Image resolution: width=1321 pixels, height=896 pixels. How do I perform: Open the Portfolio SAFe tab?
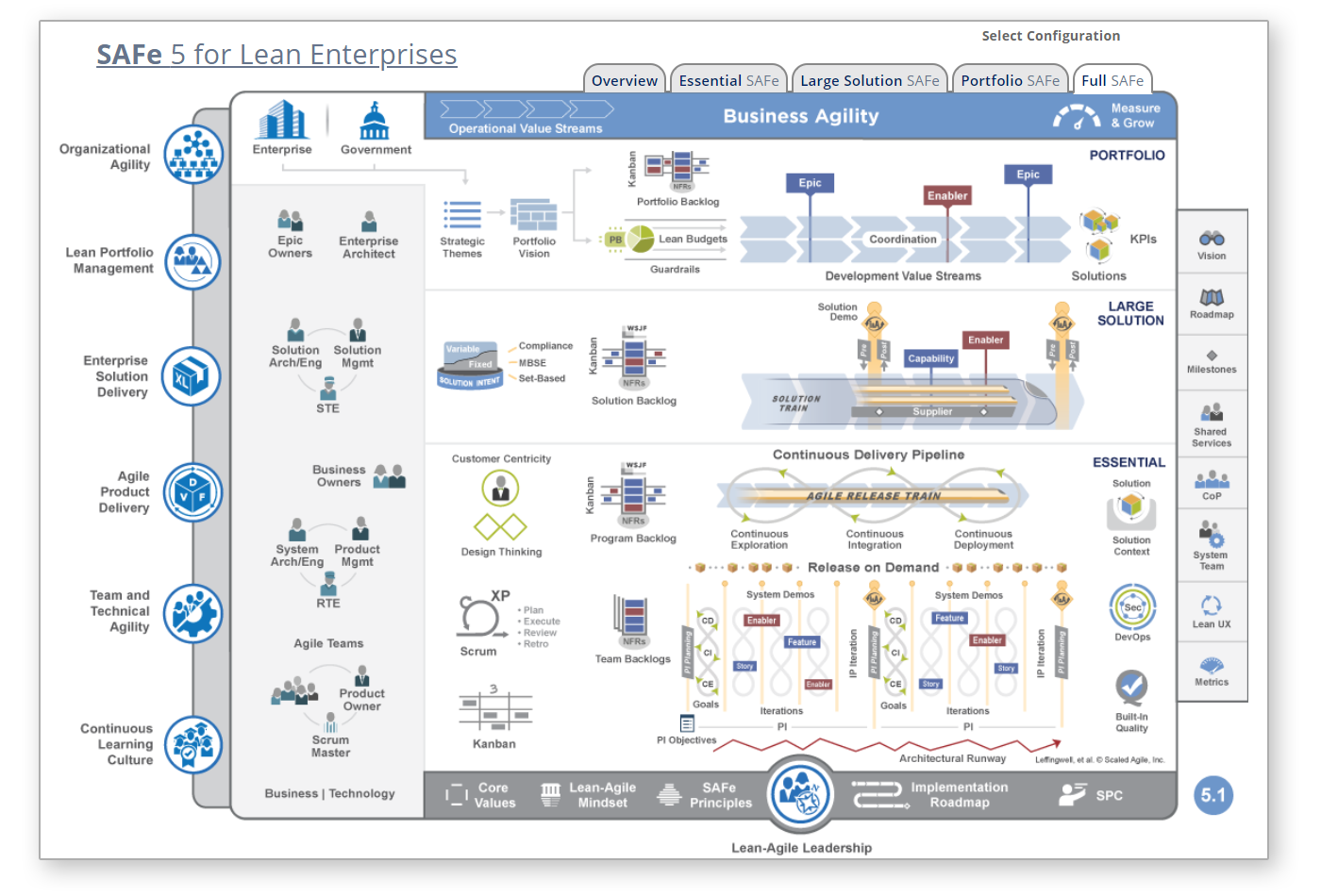pos(1010,80)
